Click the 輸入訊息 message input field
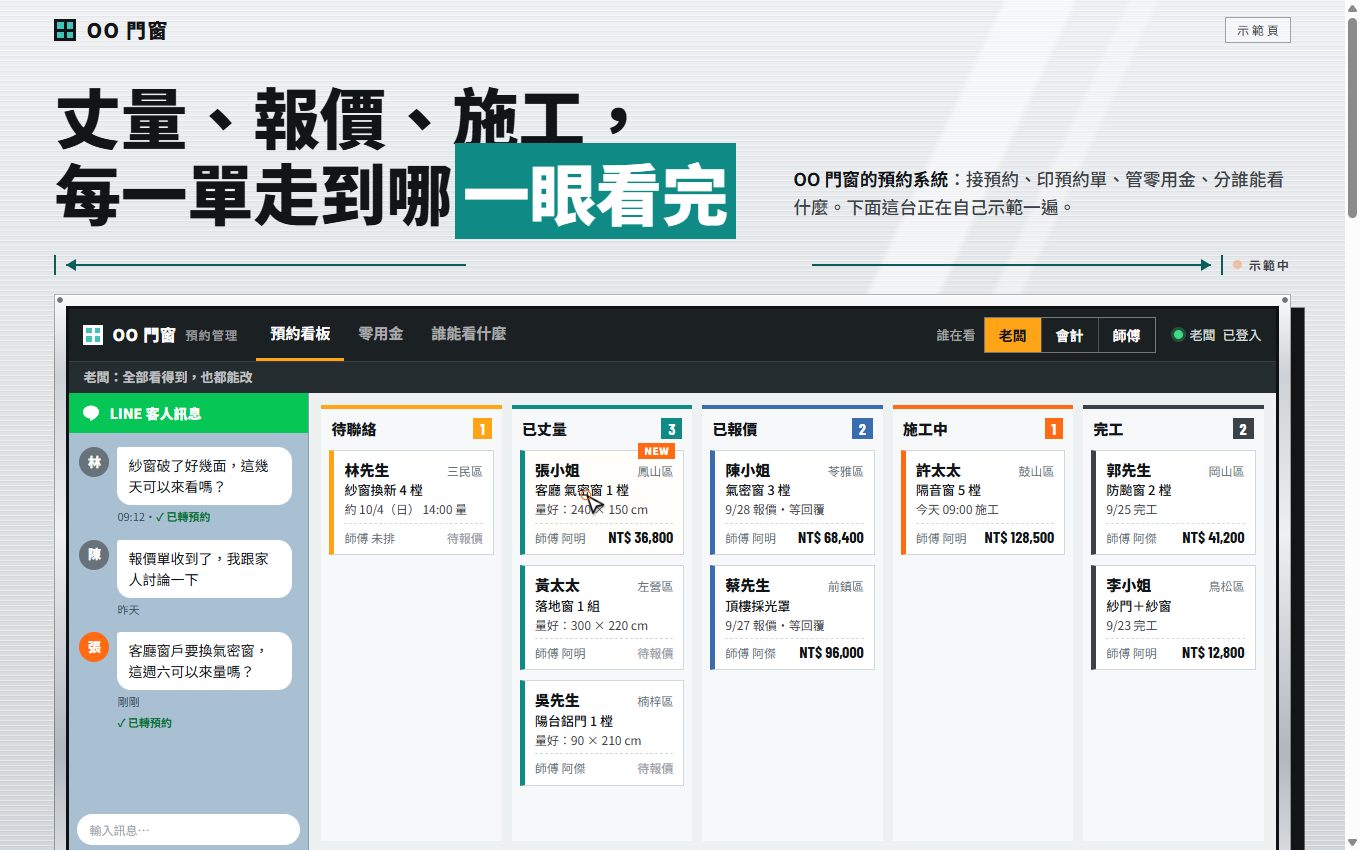Screen dimensions: 1360x850 [x=188, y=830]
